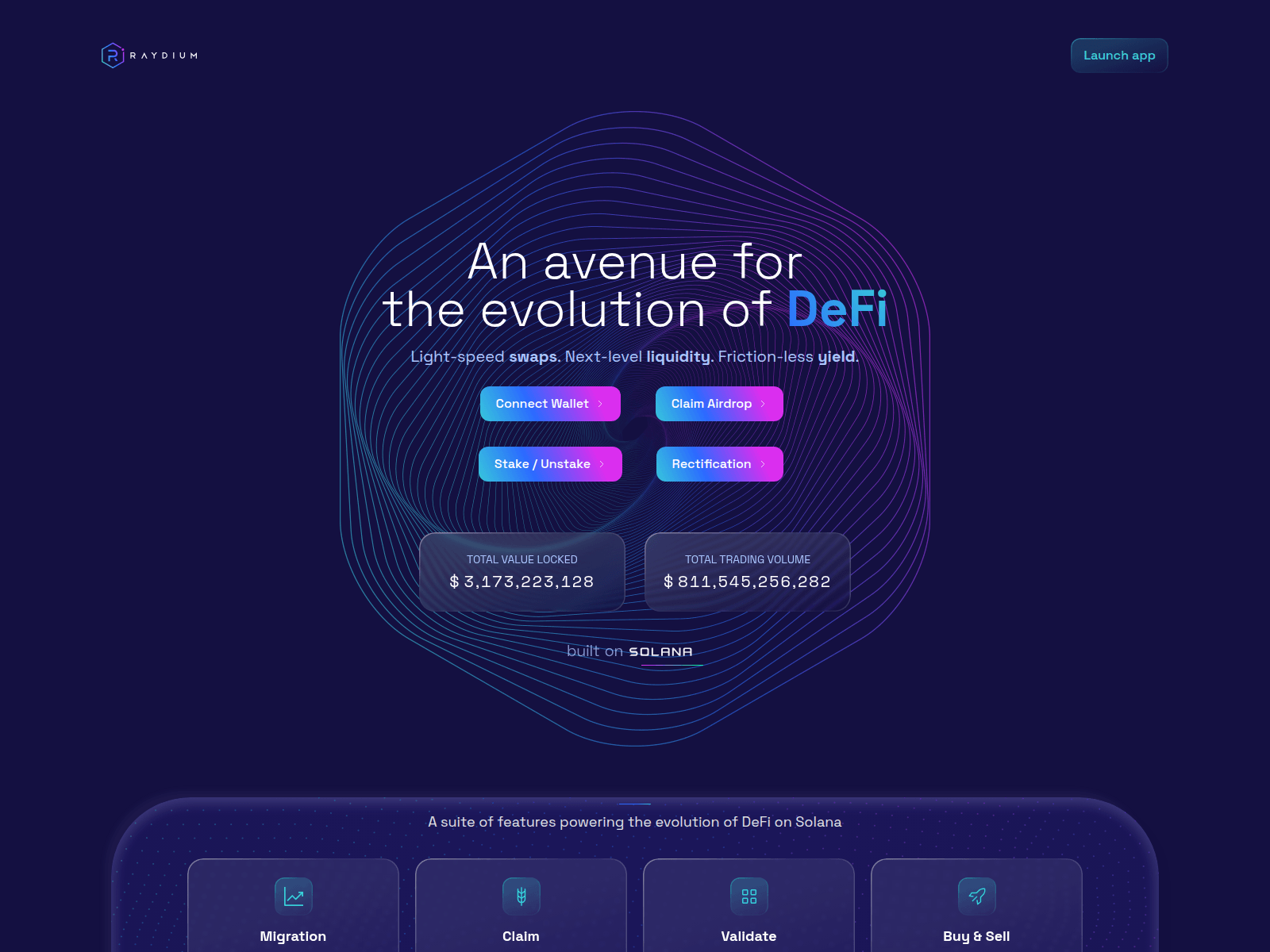Click the 'A suite of features' heading
Viewport: 1270px width, 952px height.
click(635, 822)
